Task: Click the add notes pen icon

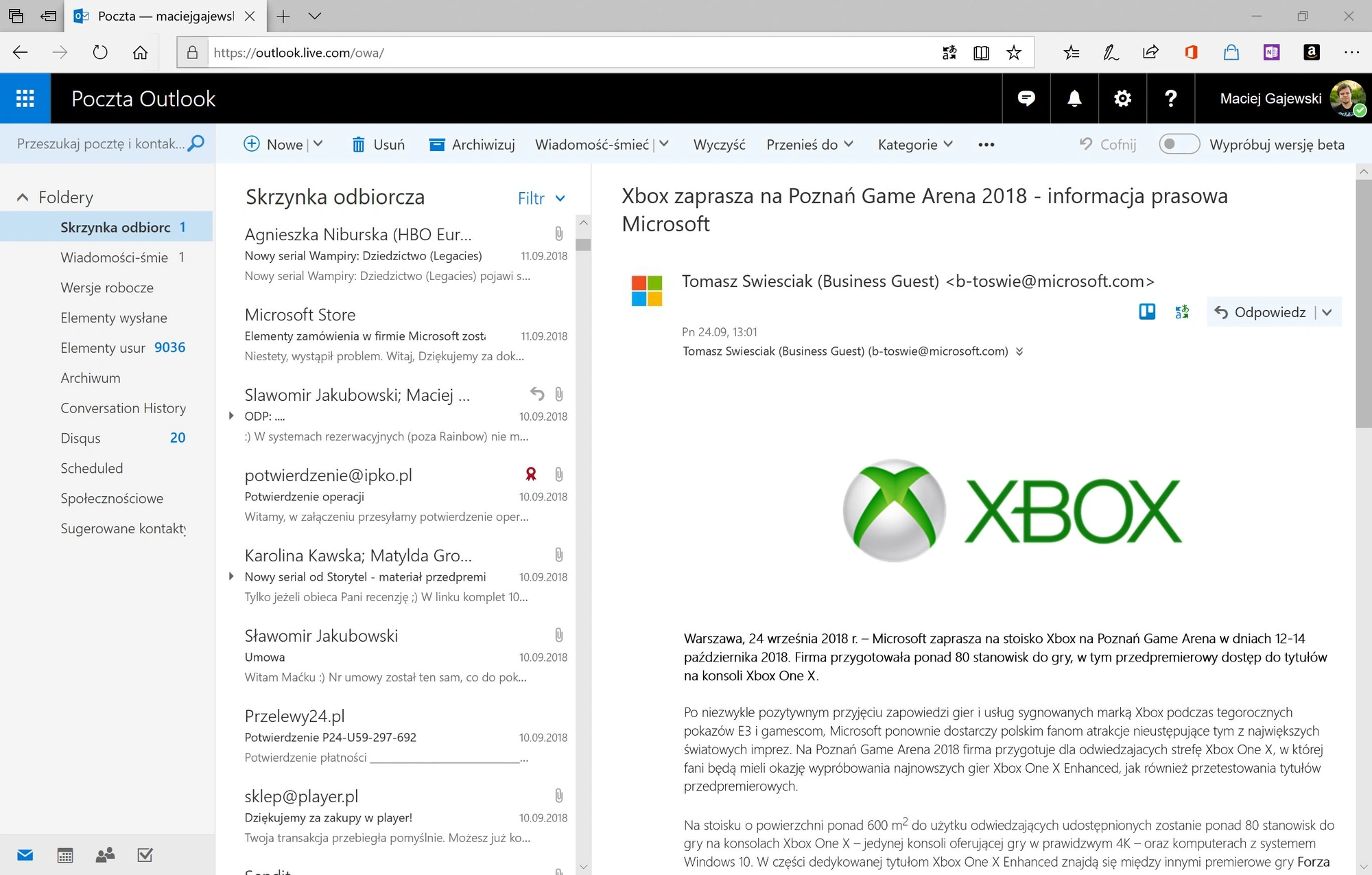Action: [1111, 53]
